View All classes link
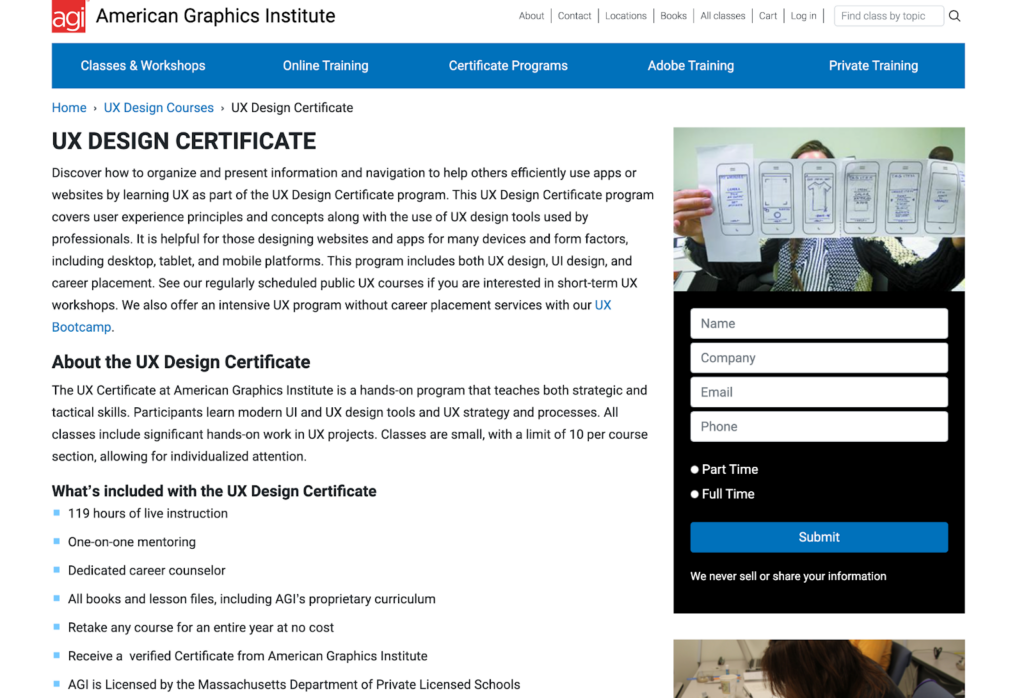The width and height of the screenshot is (1024, 698). pos(722,16)
